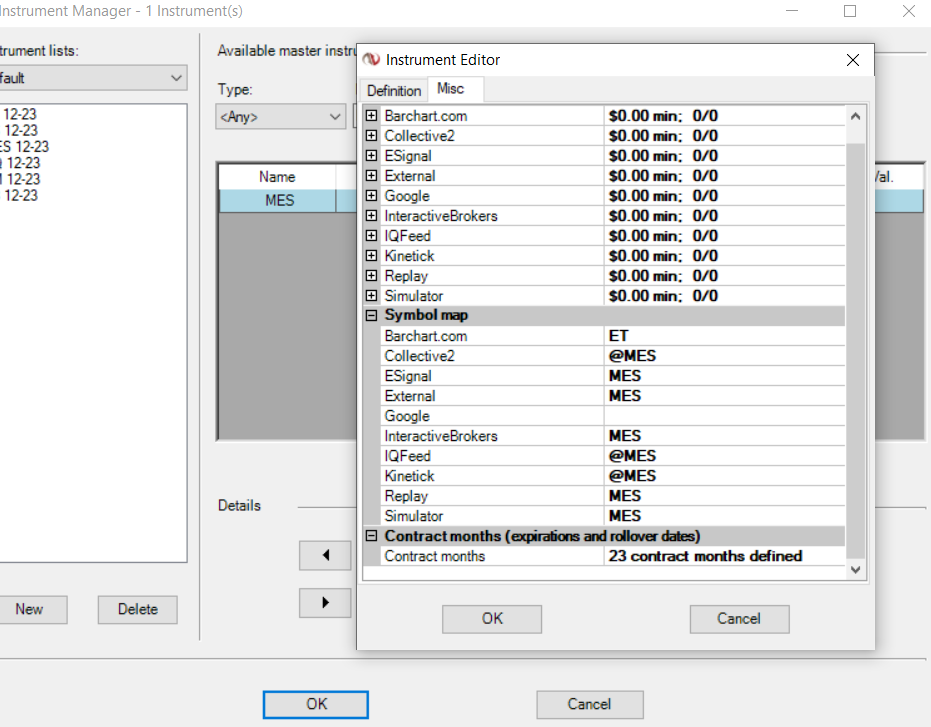931x727 pixels.
Task: Expand the ESignal commission row
Action: pos(371,156)
